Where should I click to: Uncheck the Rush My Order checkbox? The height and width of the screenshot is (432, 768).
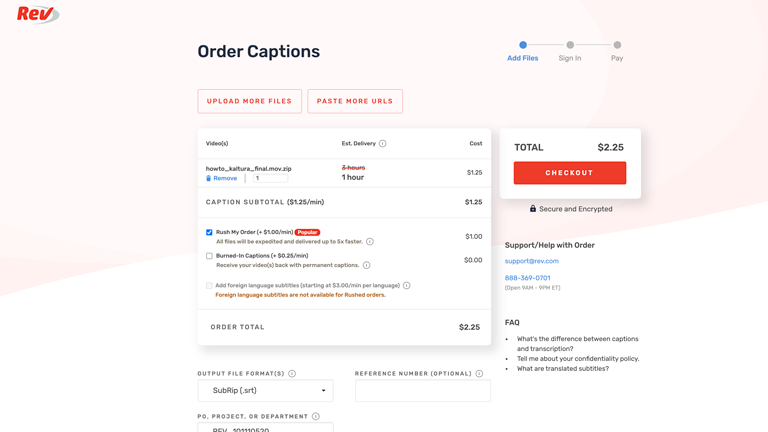click(209, 233)
